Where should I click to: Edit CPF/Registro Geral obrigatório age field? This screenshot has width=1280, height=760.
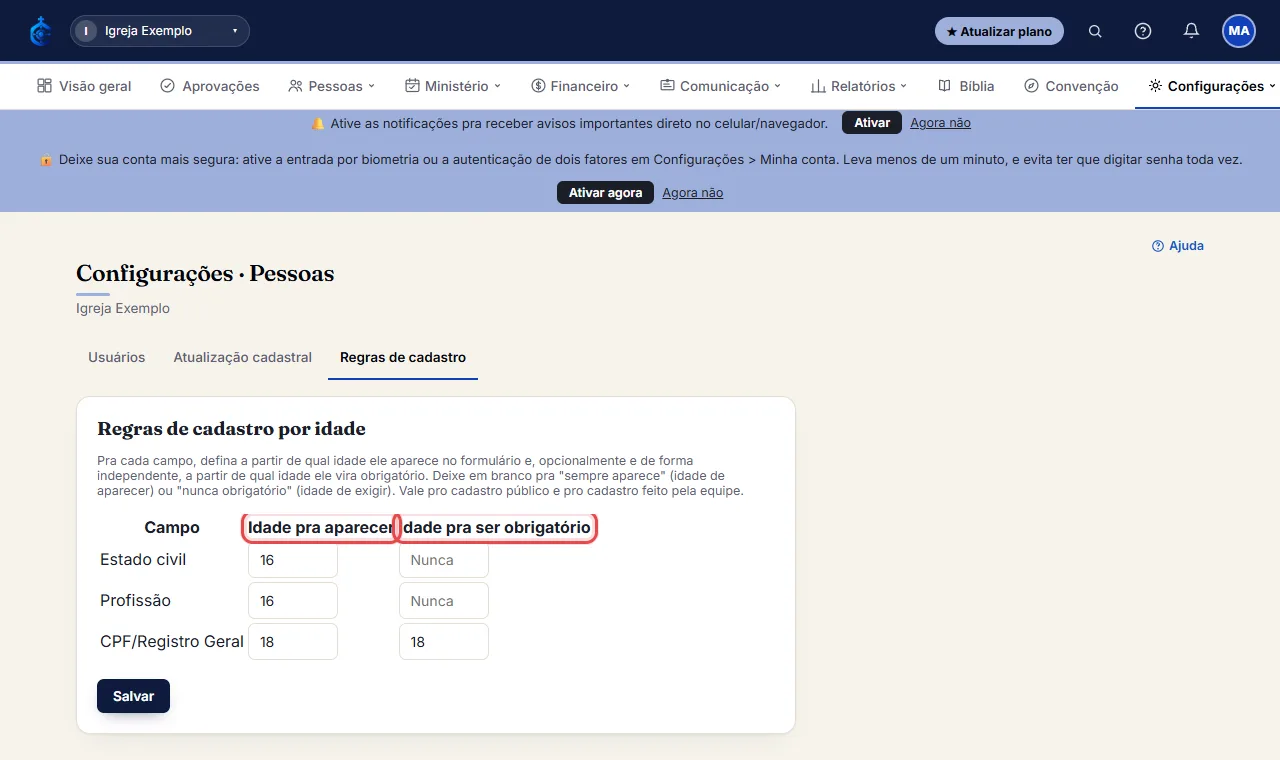pos(444,642)
